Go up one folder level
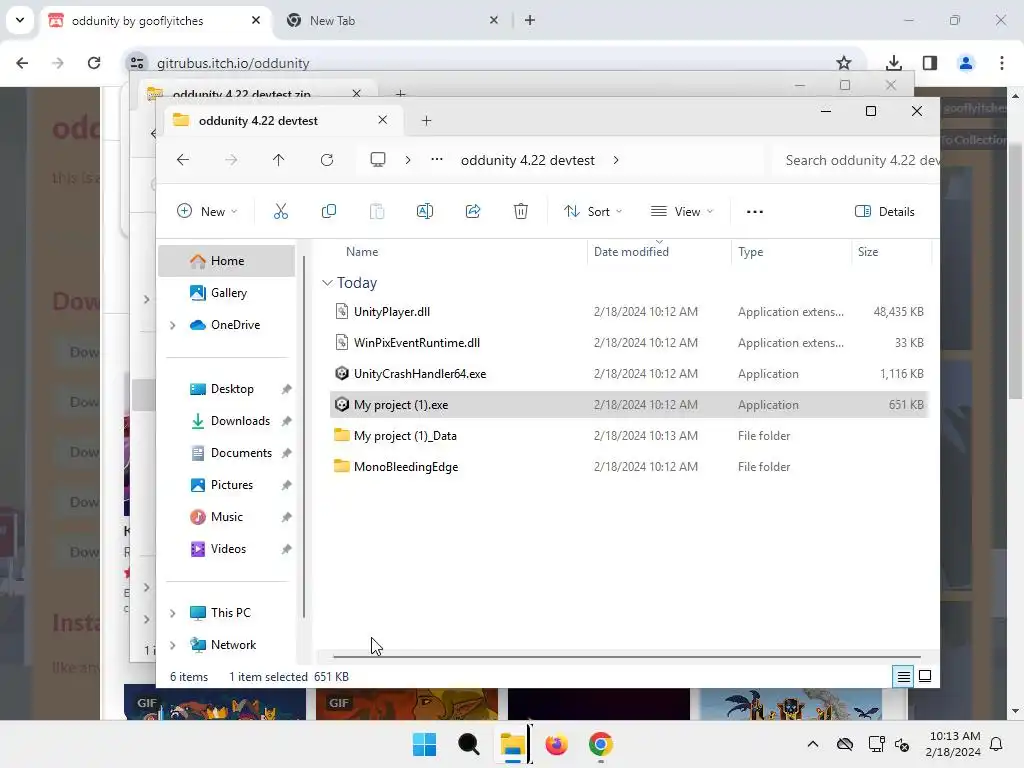 click(278, 160)
